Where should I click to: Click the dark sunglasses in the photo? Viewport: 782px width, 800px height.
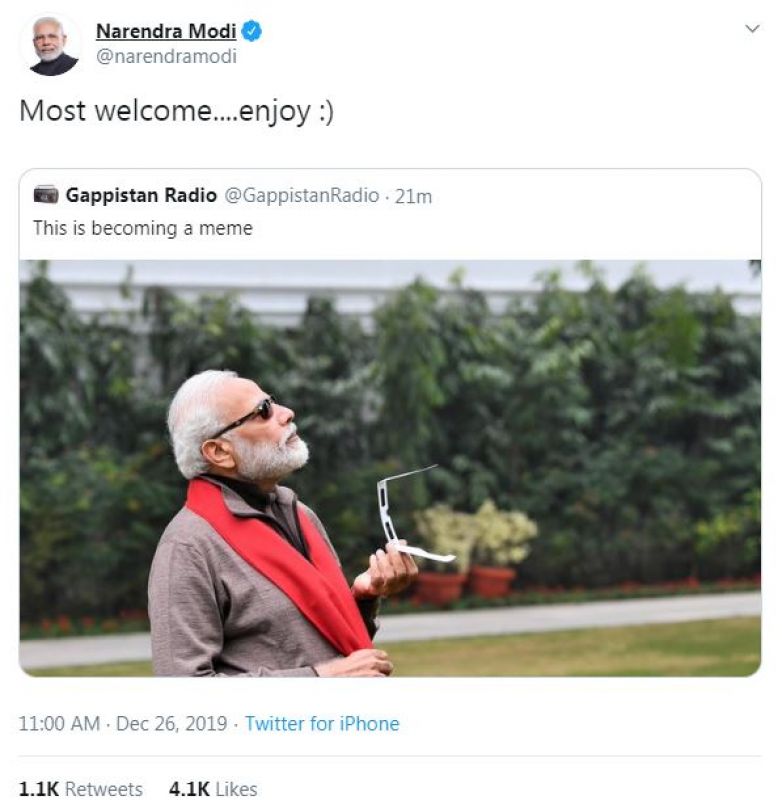(250, 412)
